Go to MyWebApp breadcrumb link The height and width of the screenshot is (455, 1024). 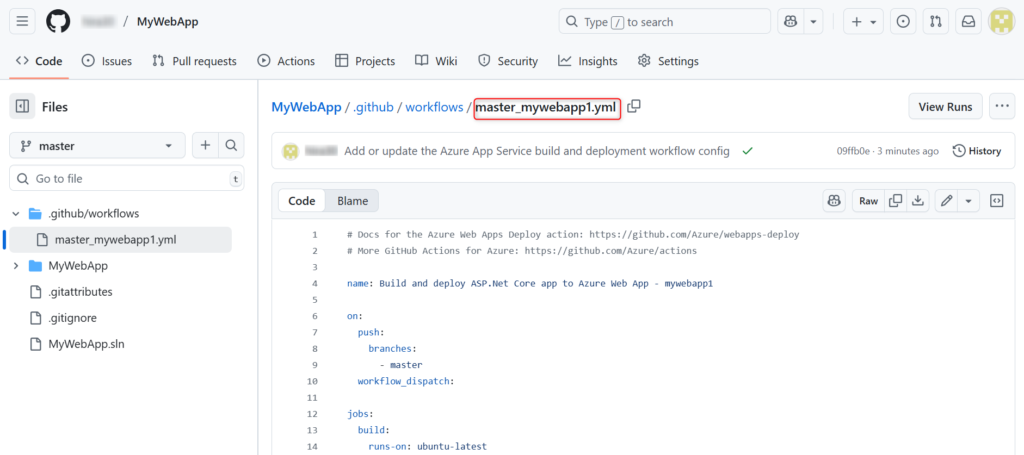point(306,107)
